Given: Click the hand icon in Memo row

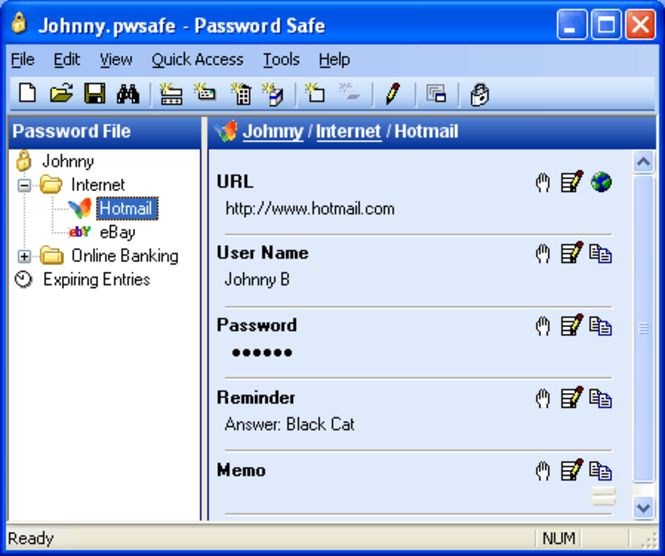Looking at the screenshot, I should click(542, 471).
